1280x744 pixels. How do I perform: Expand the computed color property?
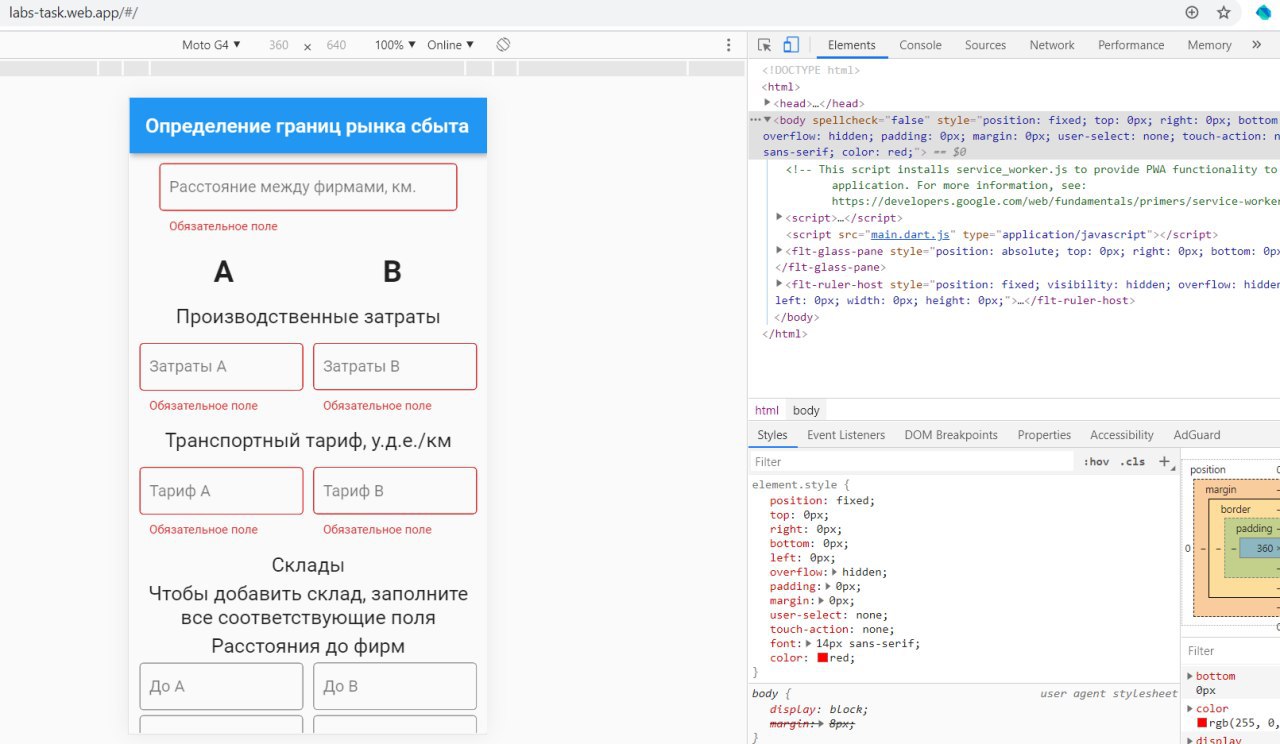click(x=1189, y=709)
